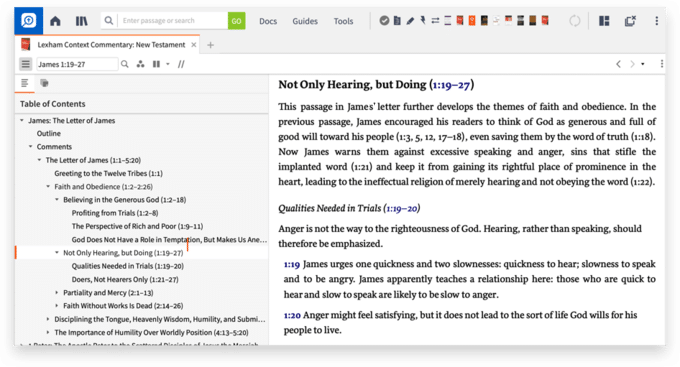
Task: Close the Lexham Context Commentary tab
Action: (x=194, y=45)
